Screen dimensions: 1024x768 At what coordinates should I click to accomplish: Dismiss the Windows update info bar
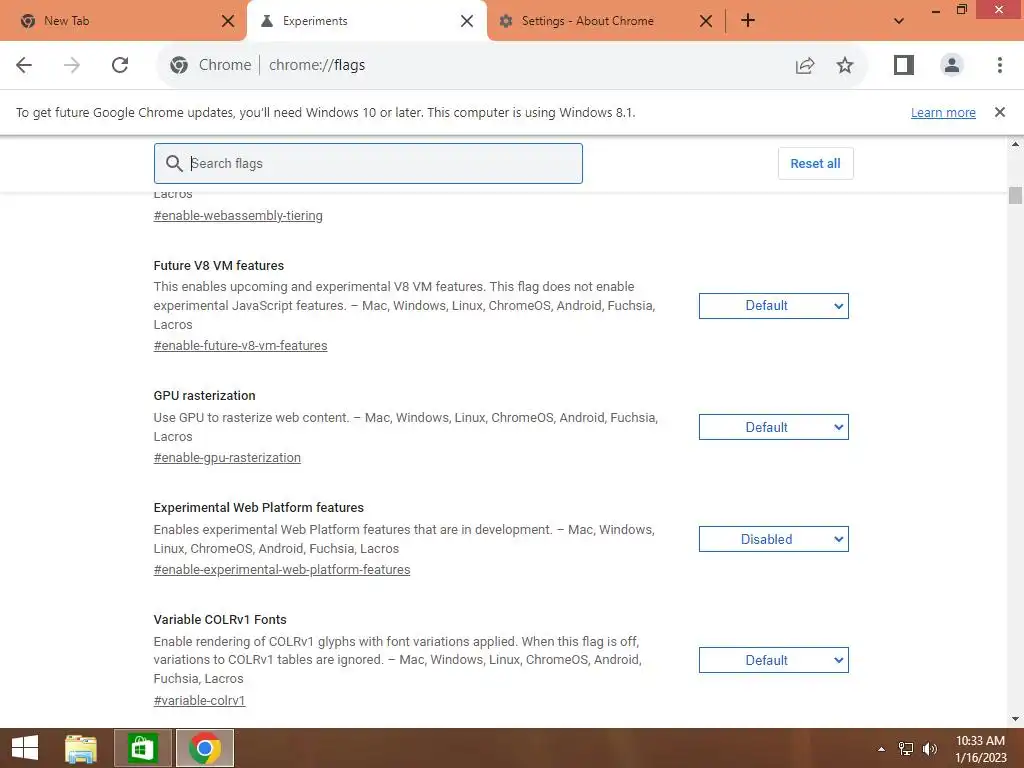pos(999,112)
